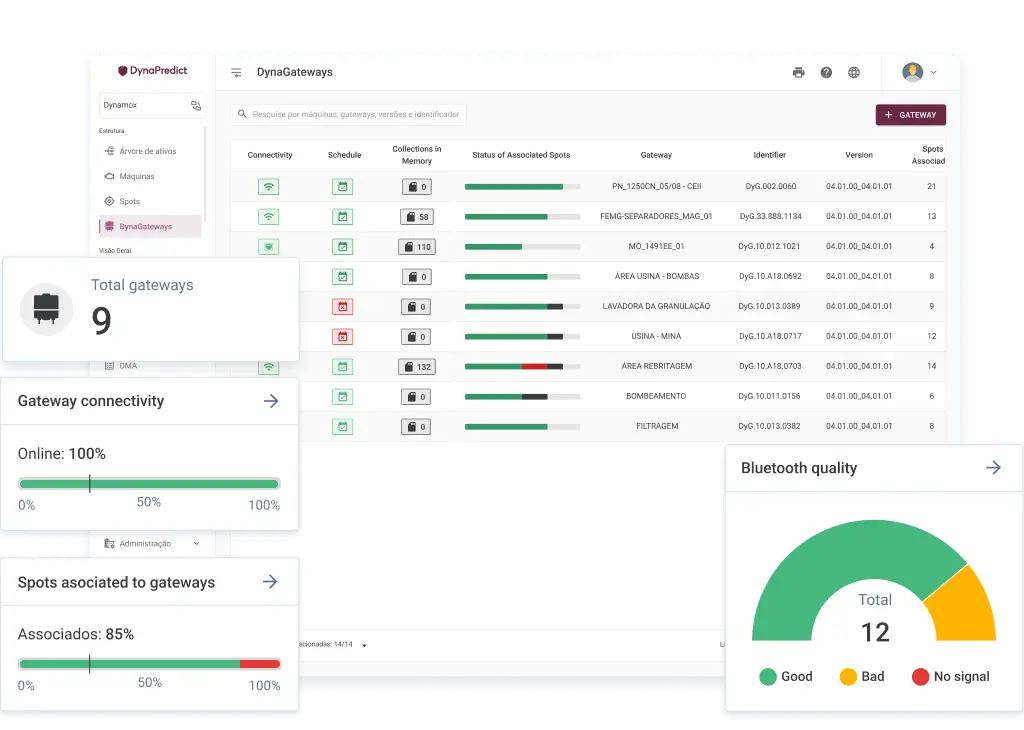Click the red schedule icon for USINA - MINA
The width and height of the screenshot is (1024, 730).
click(x=342, y=337)
